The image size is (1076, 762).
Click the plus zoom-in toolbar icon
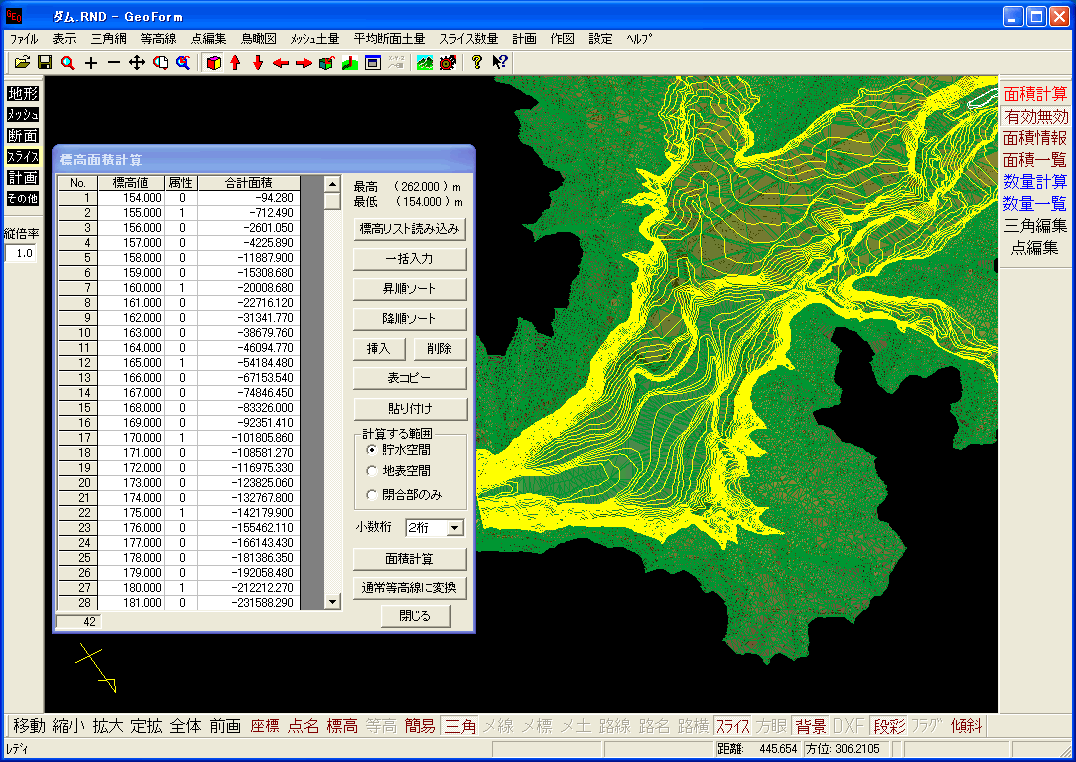[91, 63]
